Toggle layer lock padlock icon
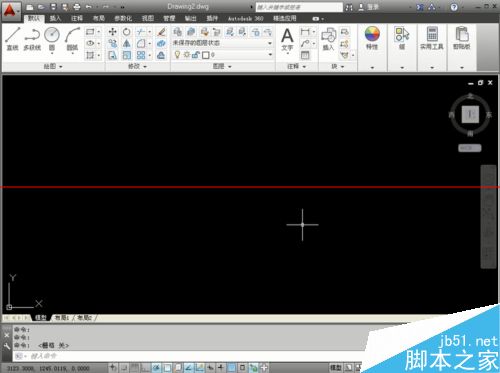Viewport: 500px width, 373px height. [x=196, y=55]
